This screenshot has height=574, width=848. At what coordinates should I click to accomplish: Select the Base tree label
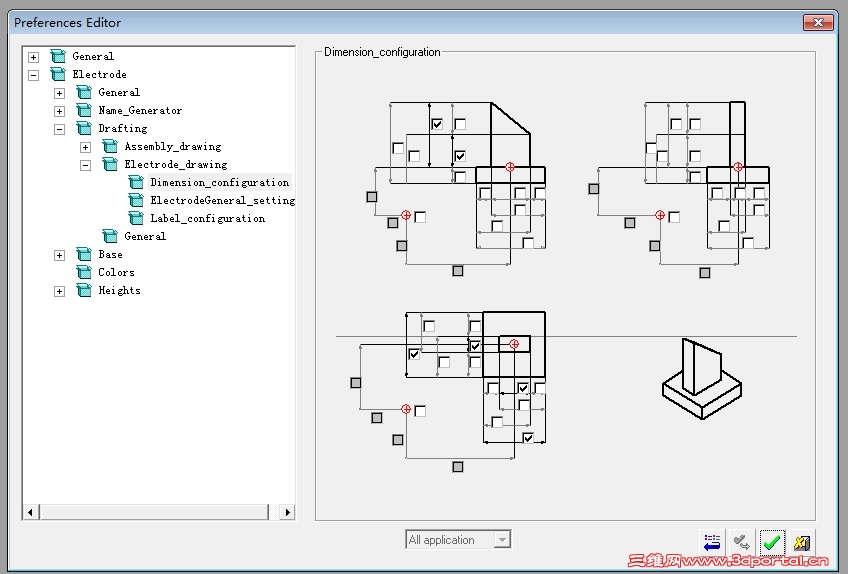[110, 254]
